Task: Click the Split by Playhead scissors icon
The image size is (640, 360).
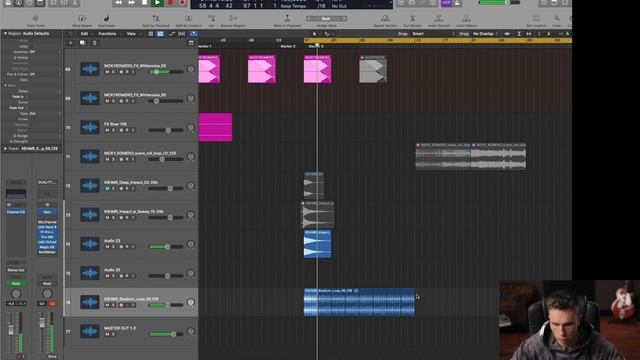Action: pos(156,18)
